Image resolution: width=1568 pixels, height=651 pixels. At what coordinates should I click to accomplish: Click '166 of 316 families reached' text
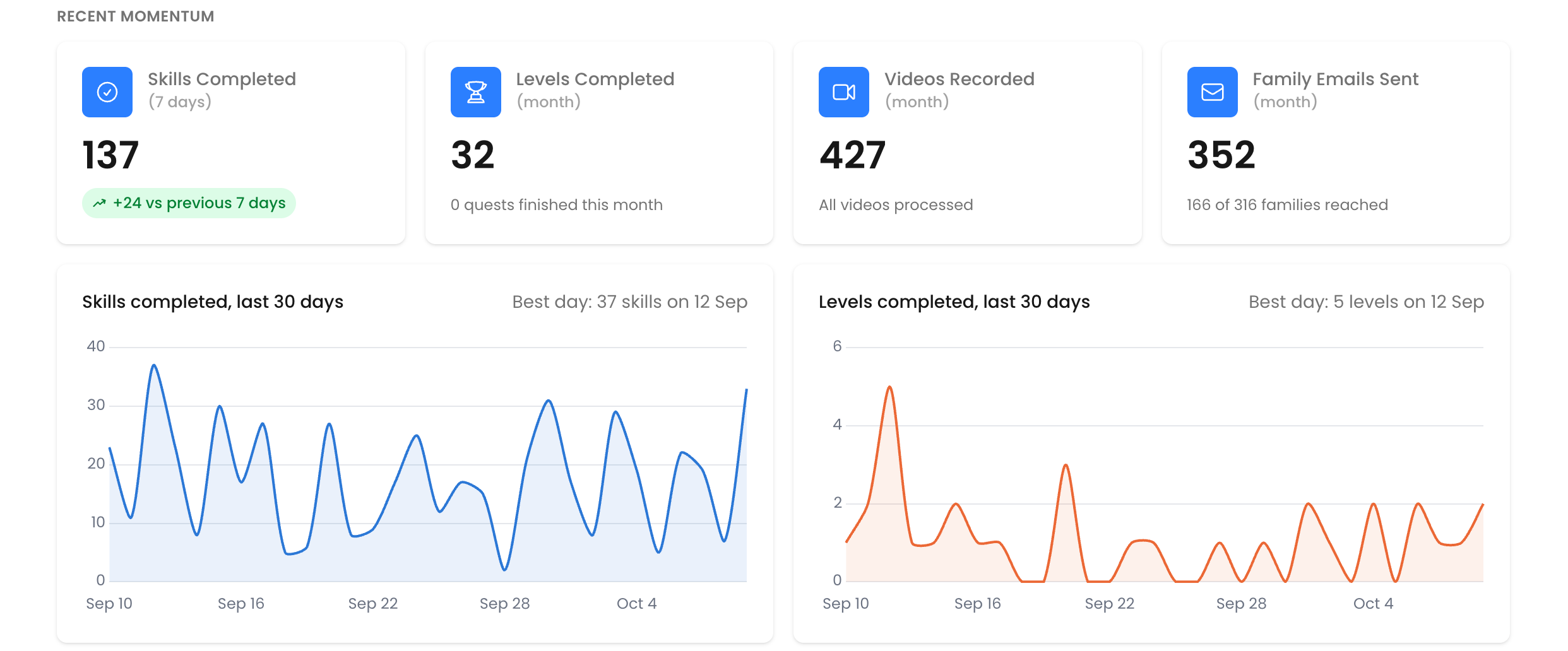click(x=1288, y=205)
